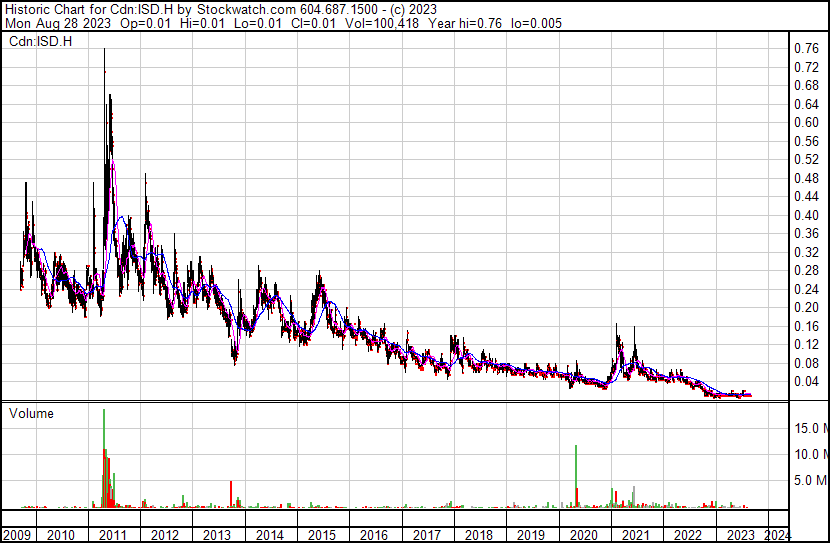This screenshot has width=830, height=543.
Task: Click the 0.12 price axis value
Action: click(807, 345)
